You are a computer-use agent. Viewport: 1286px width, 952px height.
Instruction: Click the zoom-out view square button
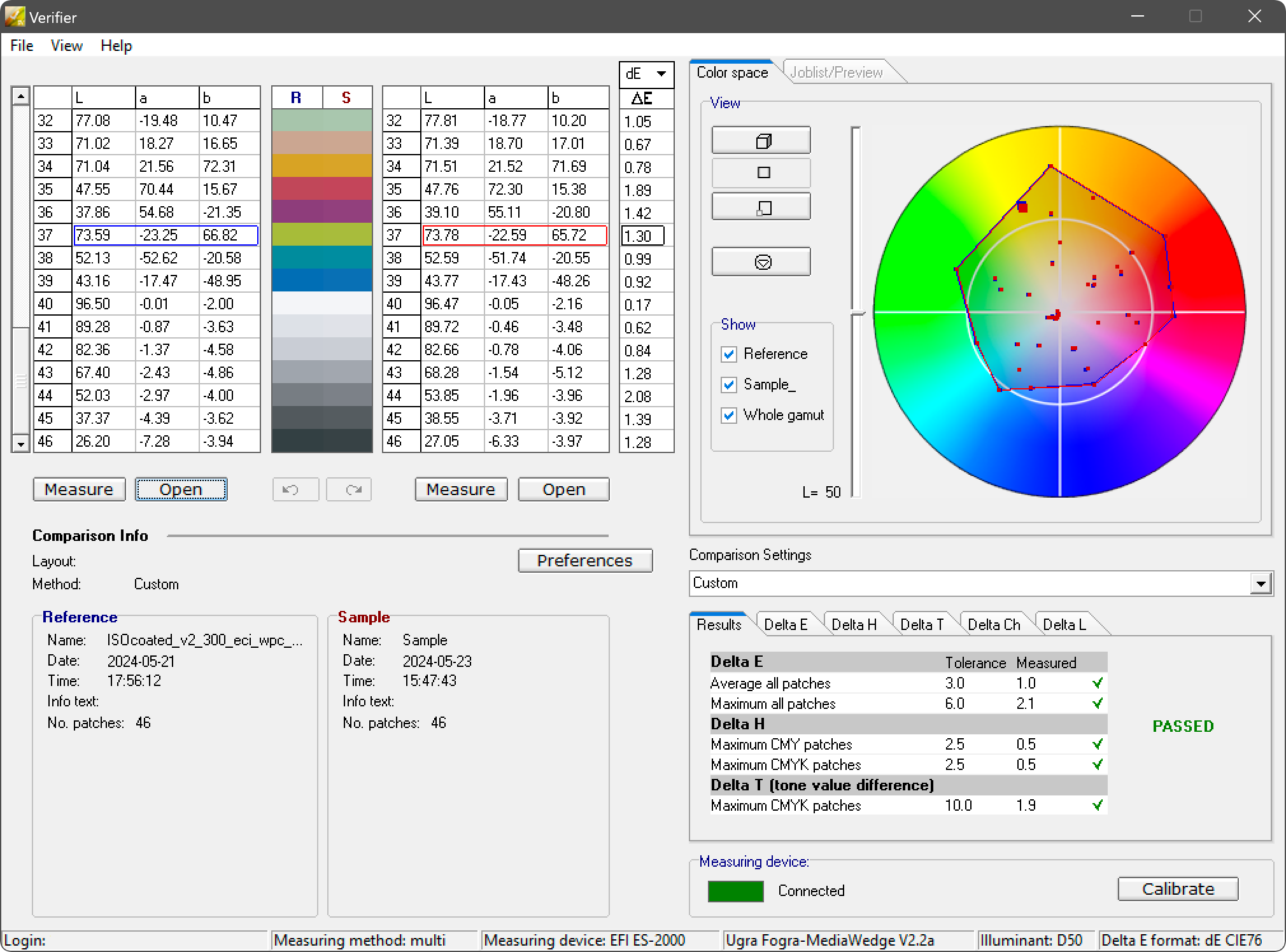click(761, 207)
